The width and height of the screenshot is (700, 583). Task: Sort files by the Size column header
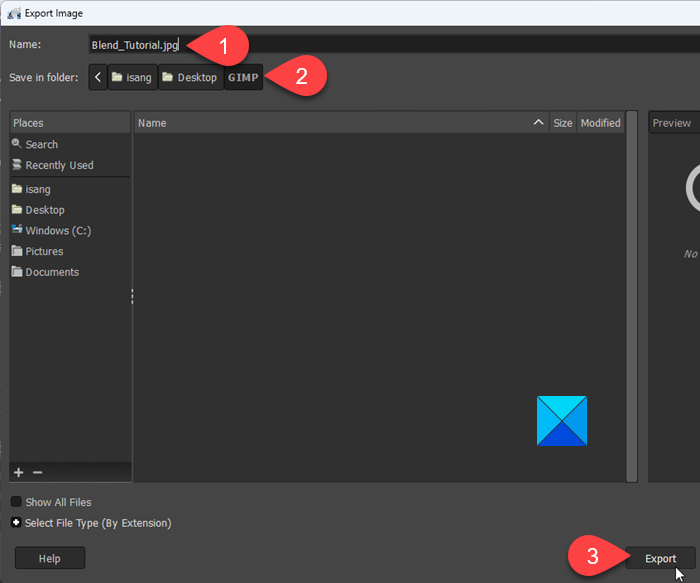coord(562,123)
